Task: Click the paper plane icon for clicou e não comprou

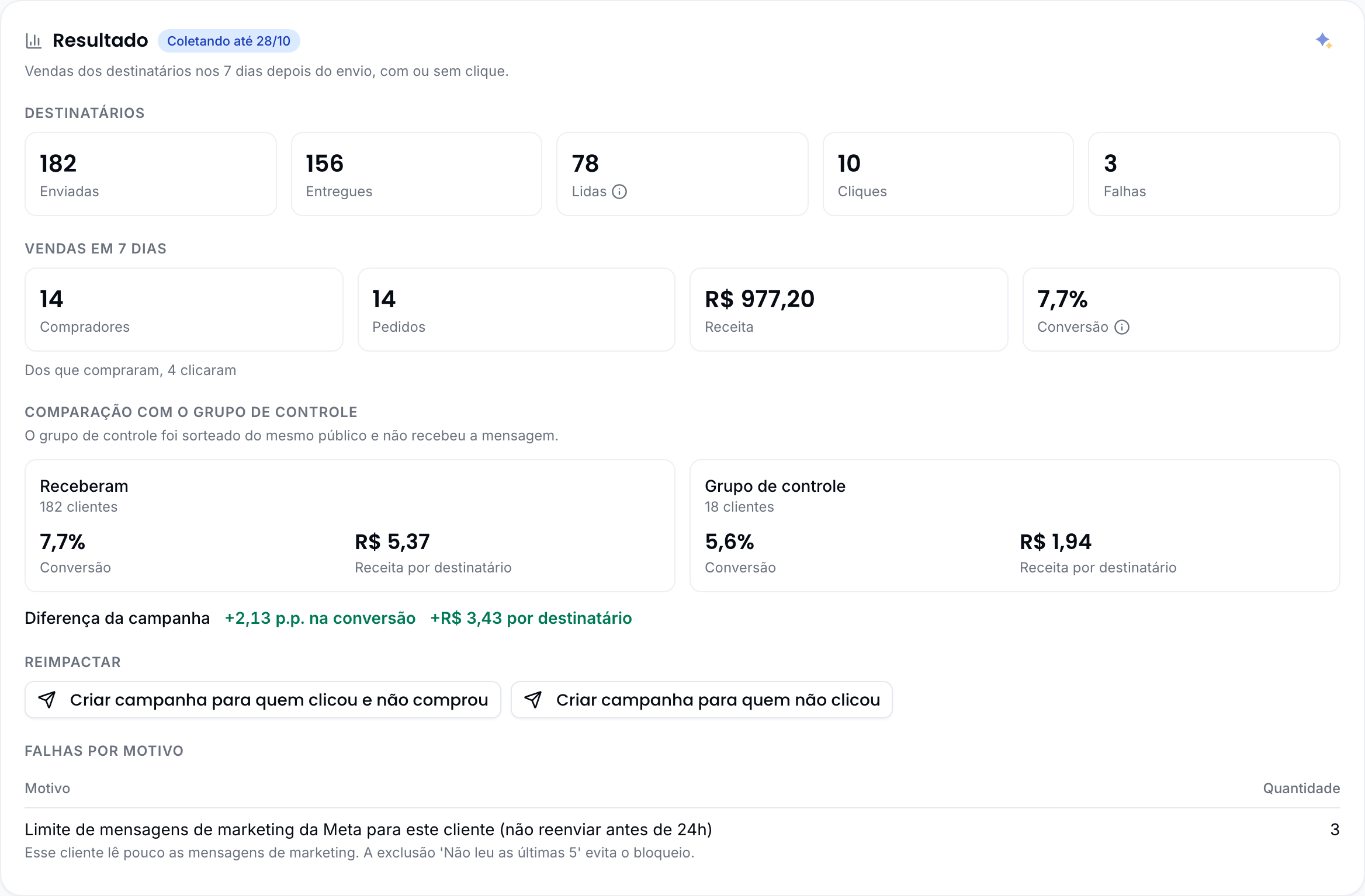Action: point(47,700)
